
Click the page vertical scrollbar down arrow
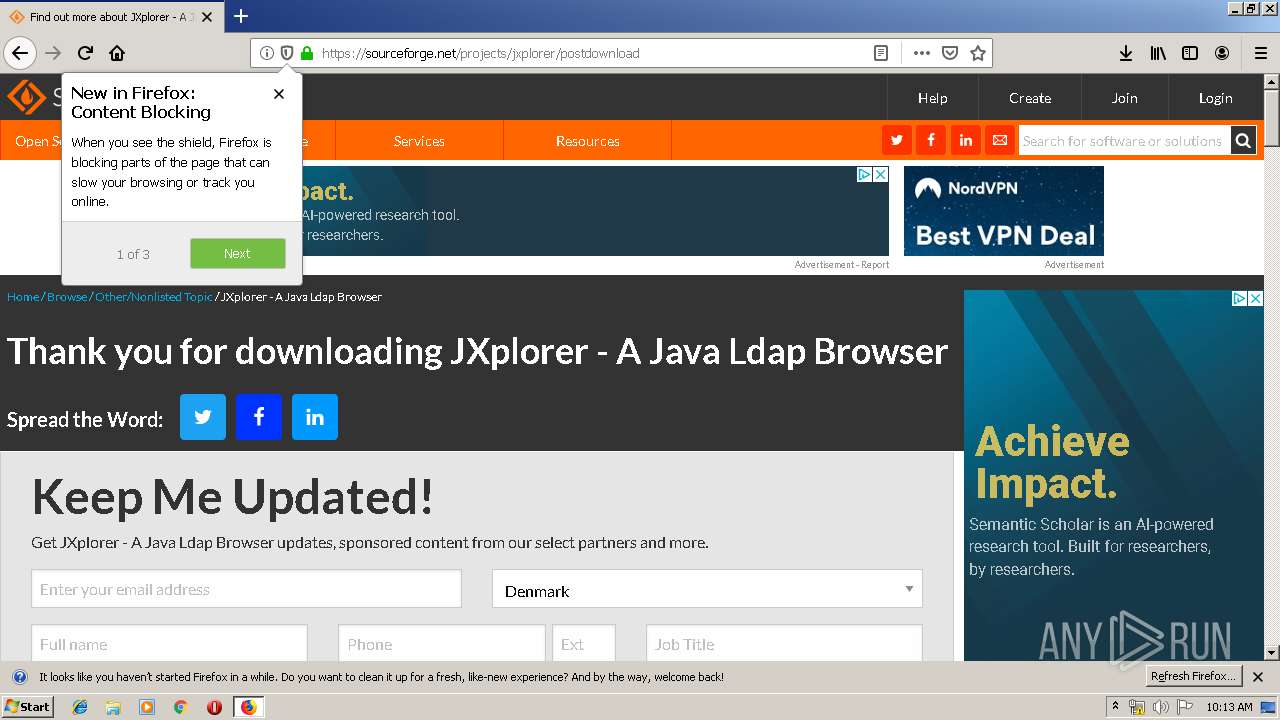coord(1272,652)
